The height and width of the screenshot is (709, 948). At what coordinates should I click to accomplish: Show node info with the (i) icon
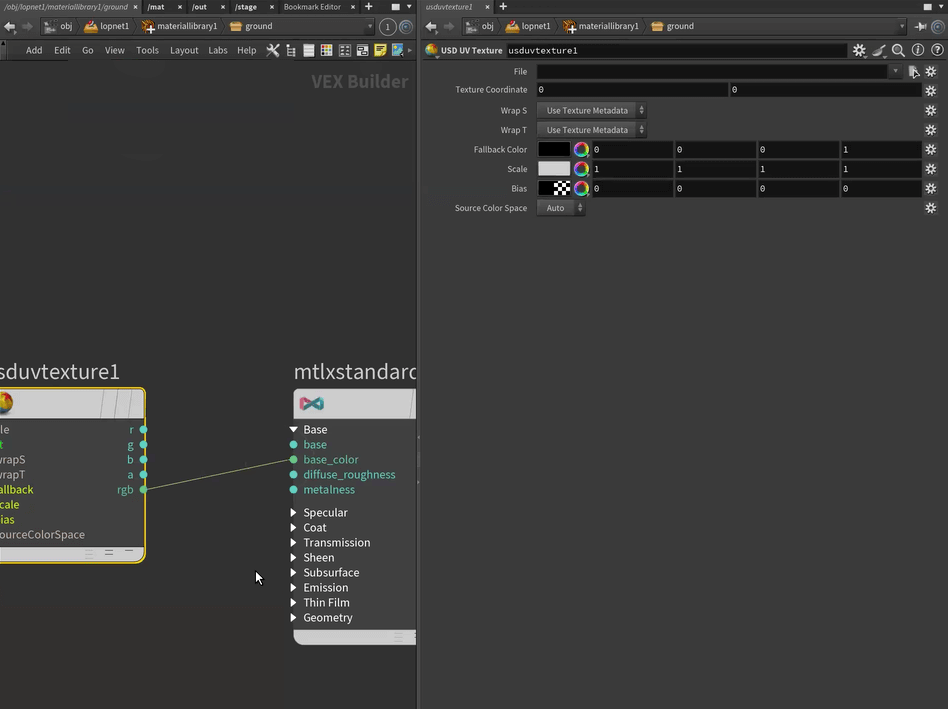pyautogui.click(x=918, y=50)
